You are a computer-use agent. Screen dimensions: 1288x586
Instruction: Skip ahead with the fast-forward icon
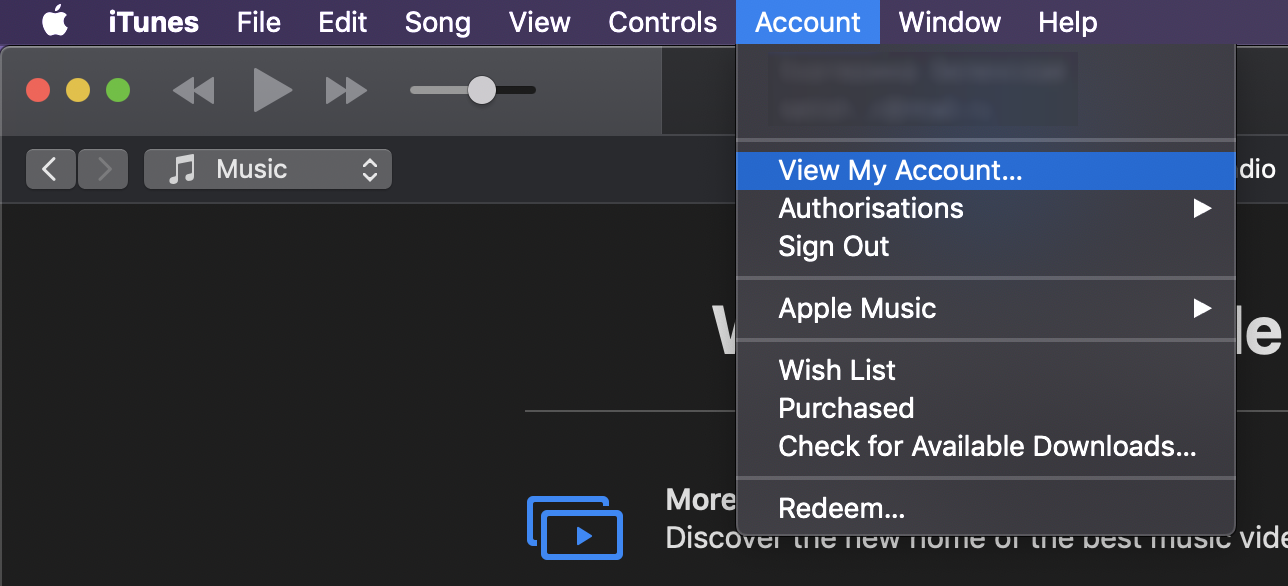(347, 91)
